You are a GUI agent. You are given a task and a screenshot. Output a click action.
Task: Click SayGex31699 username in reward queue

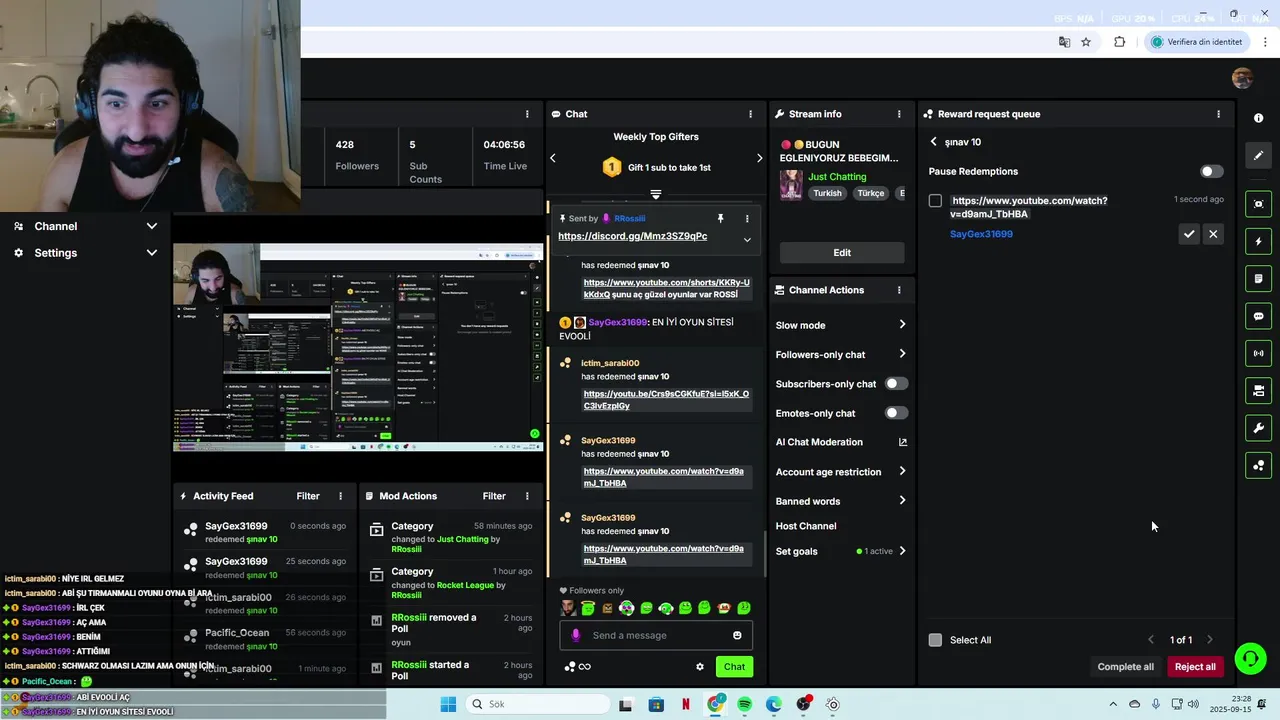(981, 234)
